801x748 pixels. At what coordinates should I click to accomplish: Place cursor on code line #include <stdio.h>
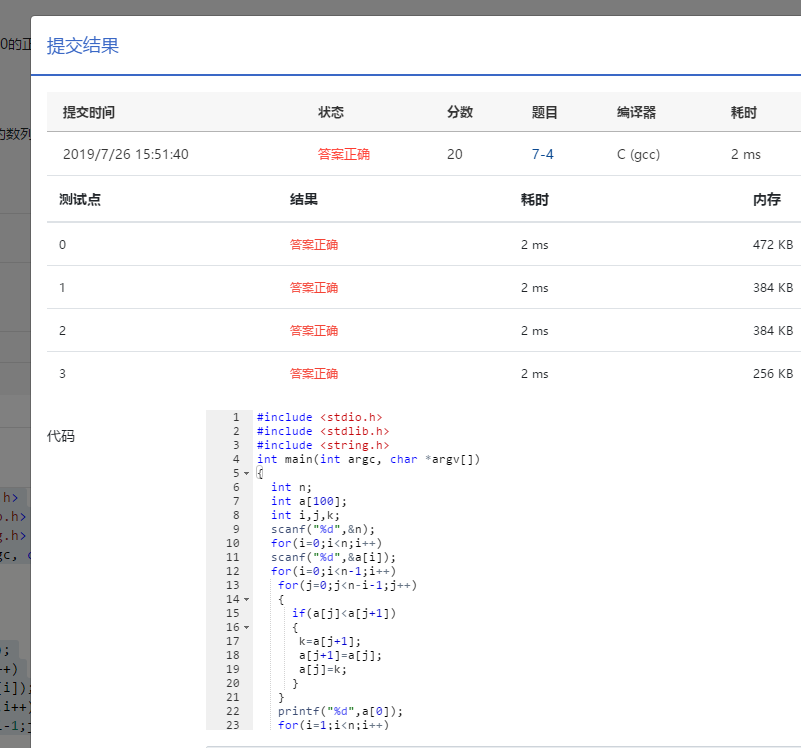pyautogui.click(x=319, y=417)
